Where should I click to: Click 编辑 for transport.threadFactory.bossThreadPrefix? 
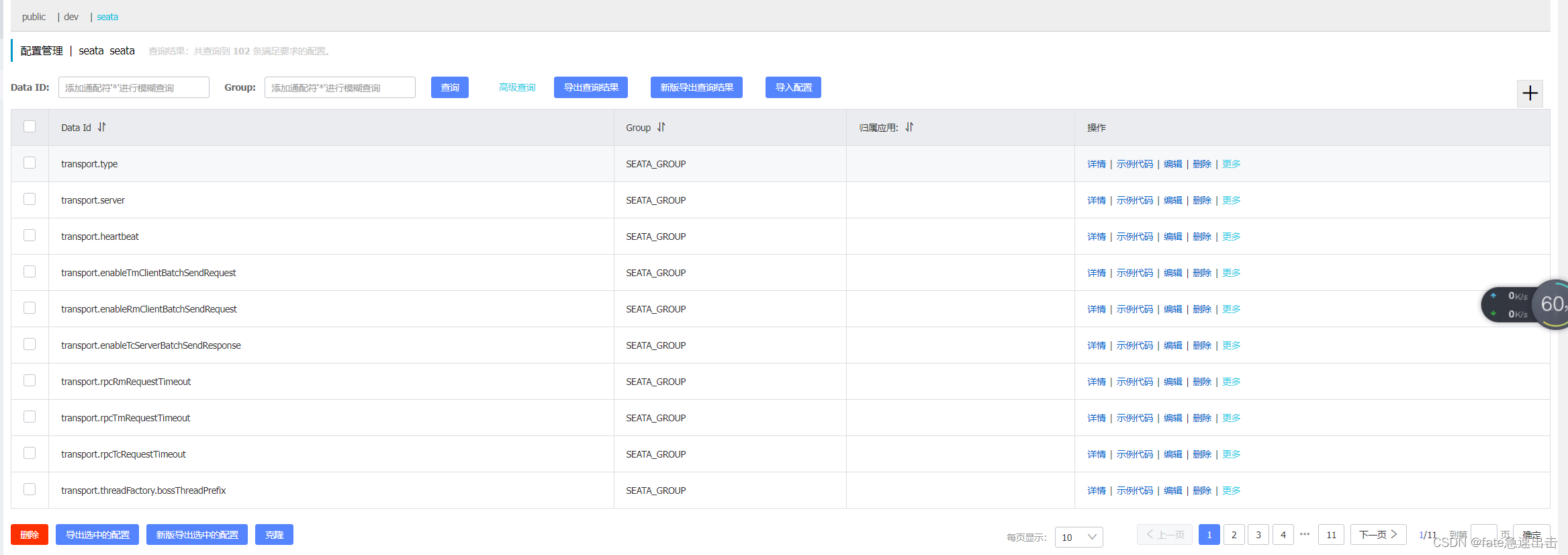1173,490
